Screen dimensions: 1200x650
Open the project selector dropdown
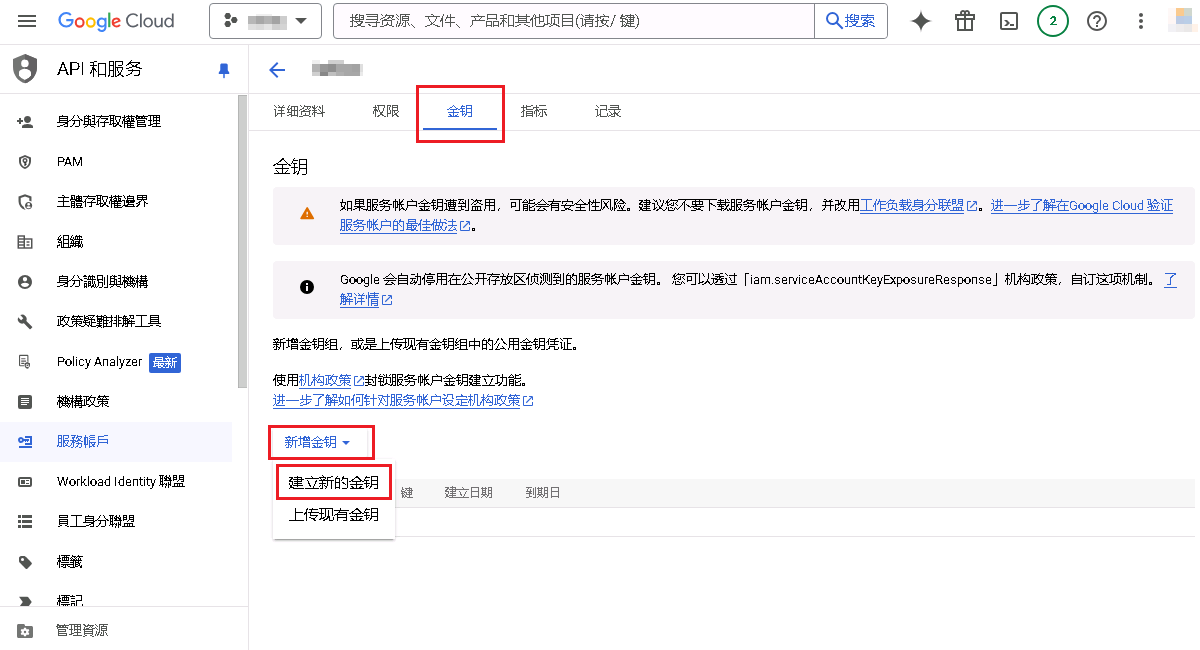click(x=265, y=21)
